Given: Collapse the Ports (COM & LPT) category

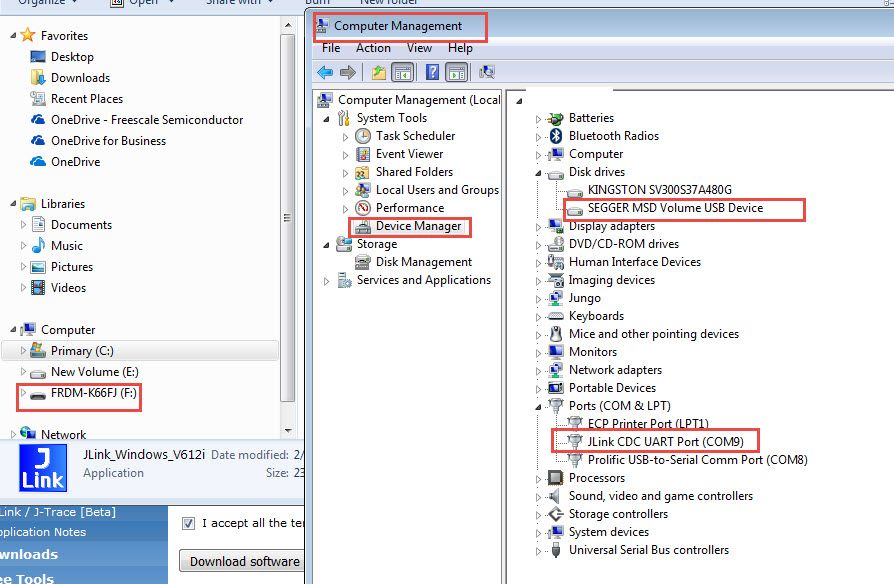Looking at the screenshot, I should [x=538, y=407].
